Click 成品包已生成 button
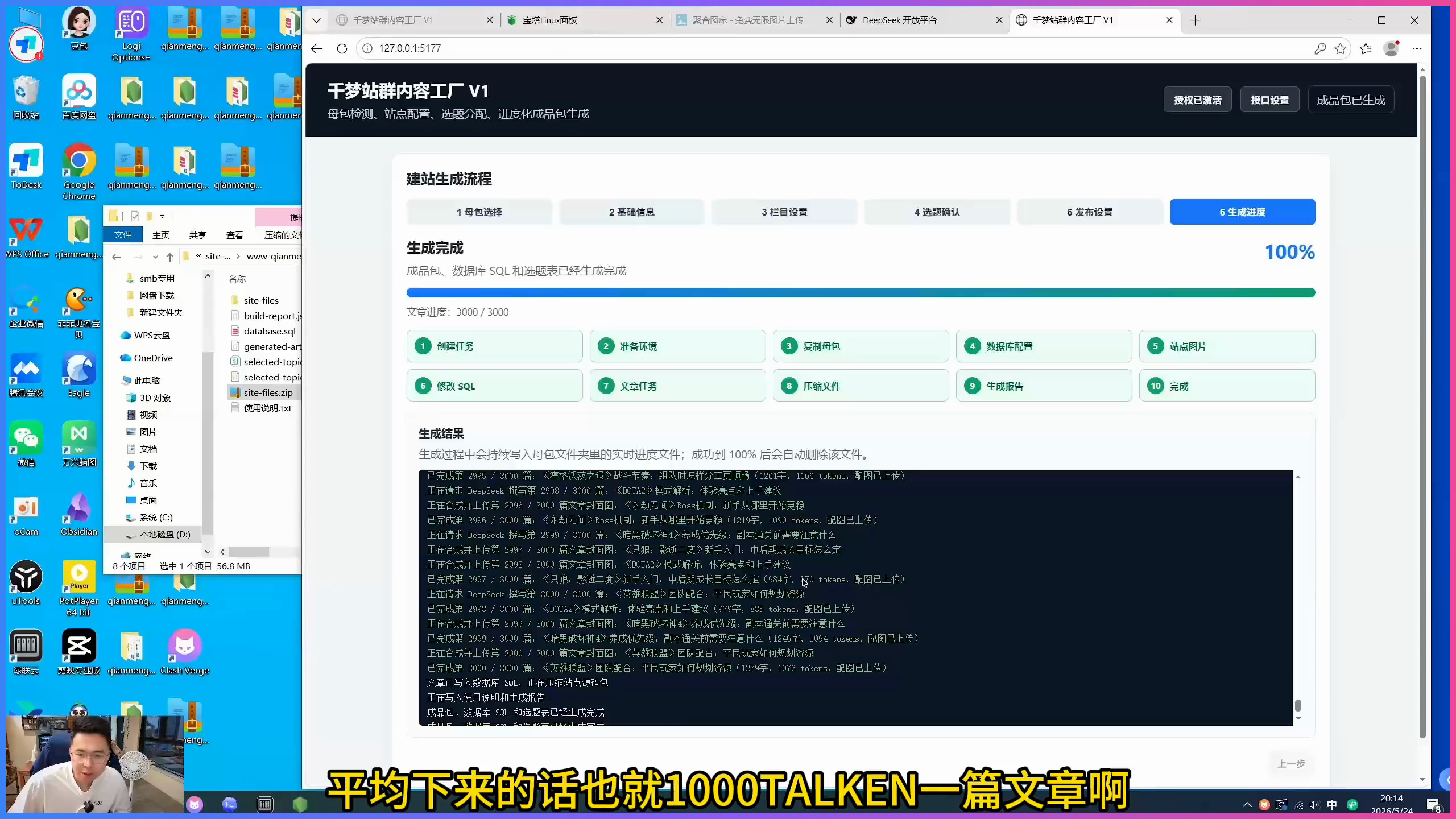 click(1351, 100)
